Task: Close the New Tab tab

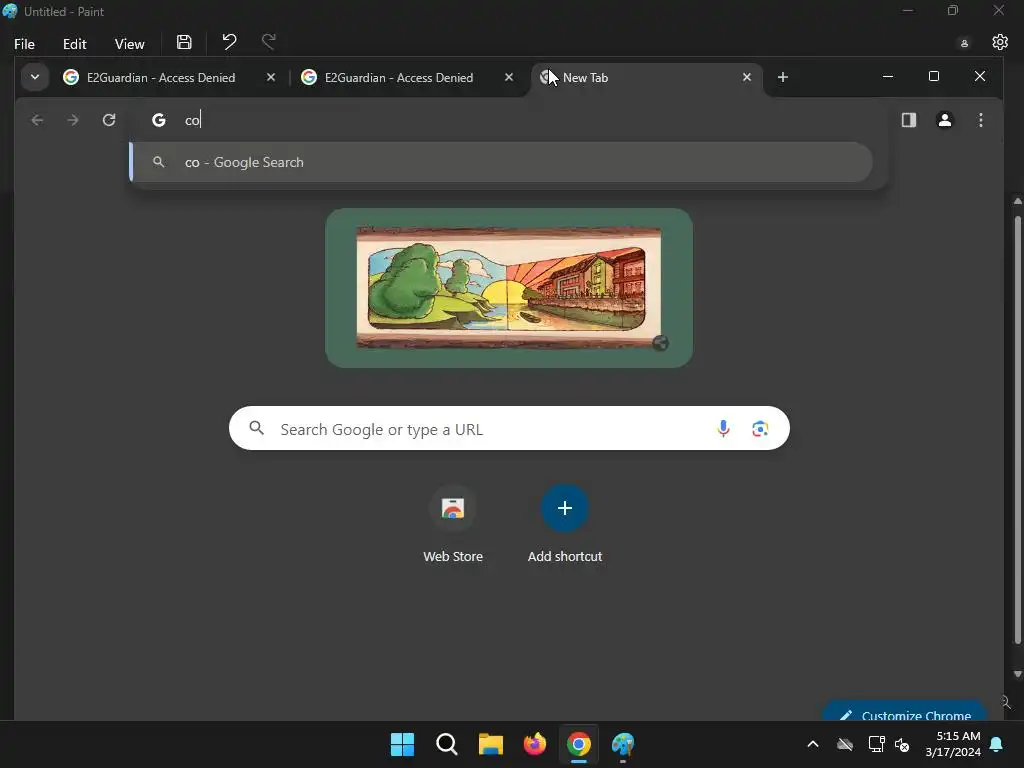Action: (x=746, y=78)
